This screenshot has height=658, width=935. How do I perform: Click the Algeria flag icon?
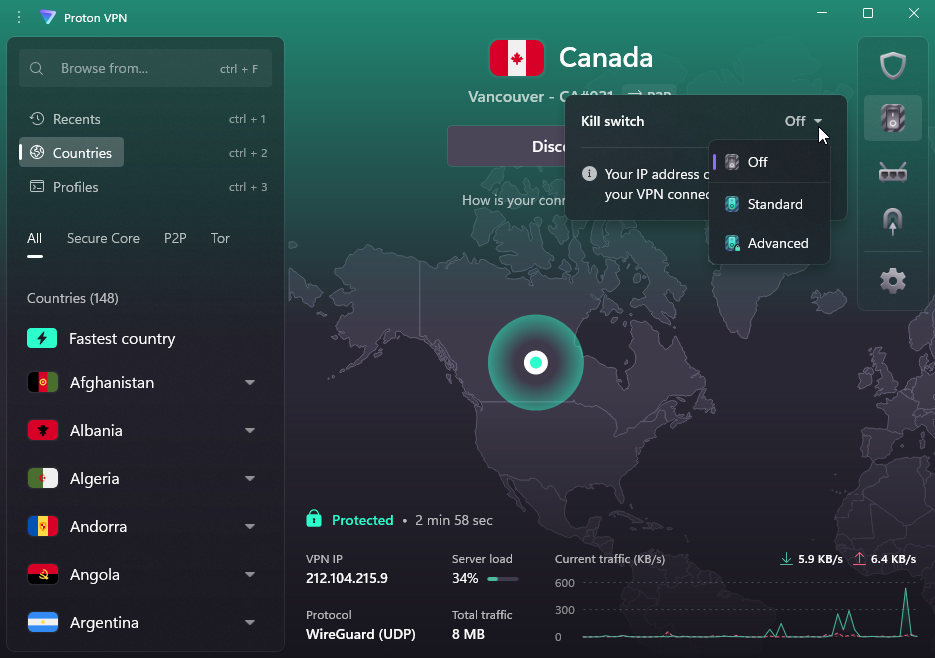(42, 478)
